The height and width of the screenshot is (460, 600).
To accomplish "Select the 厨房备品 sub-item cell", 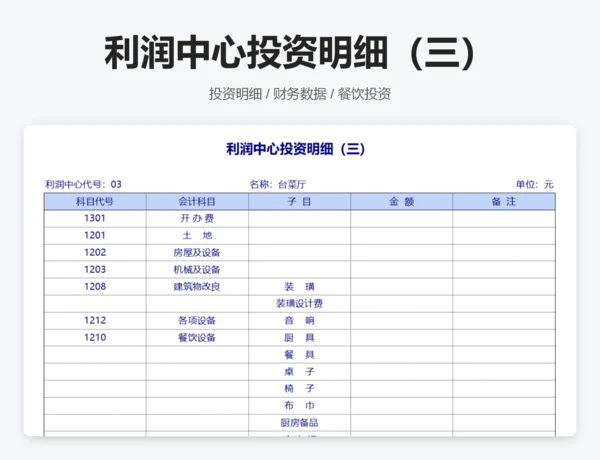I will point(299,422).
